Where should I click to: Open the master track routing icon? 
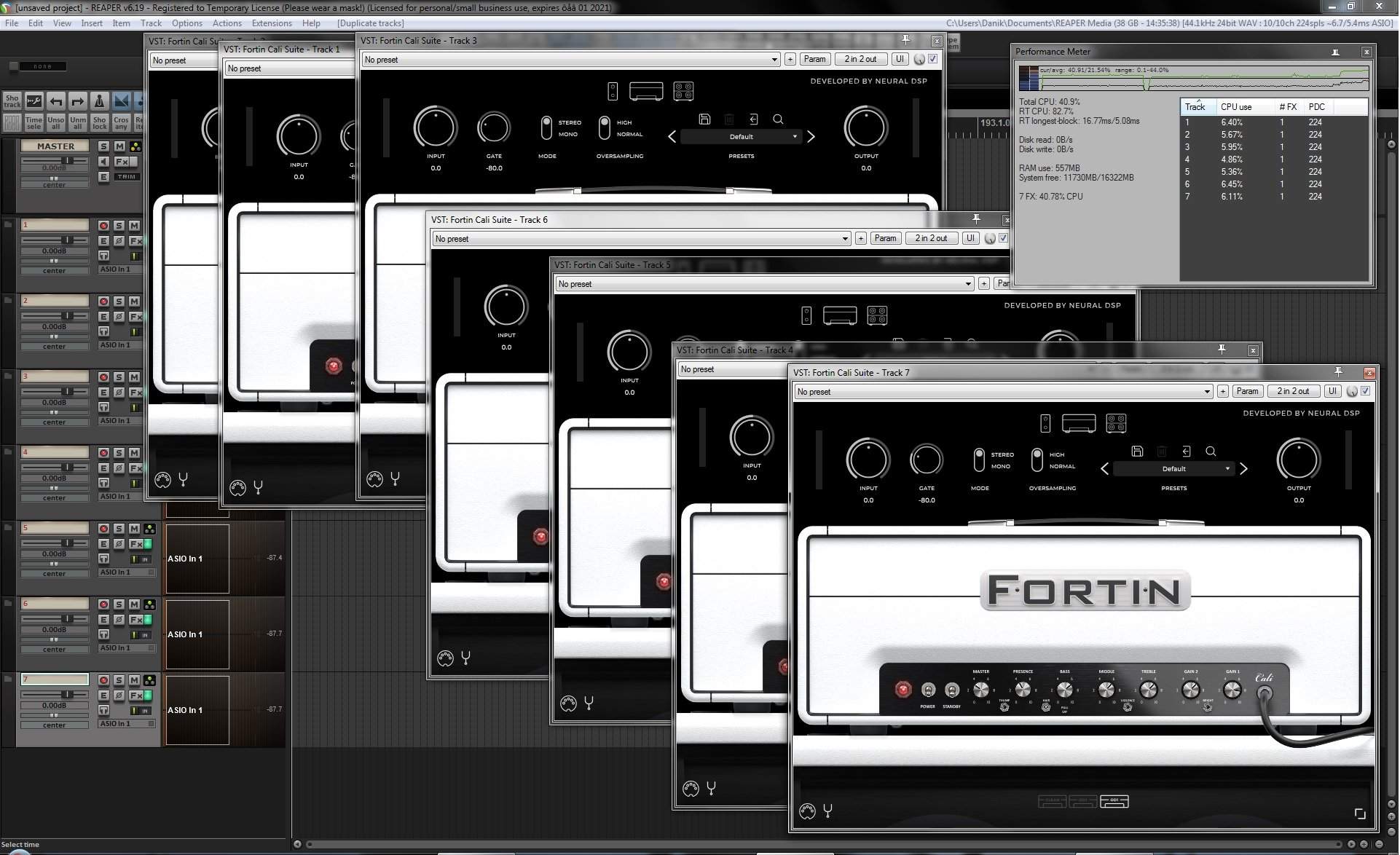[x=135, y=146]
